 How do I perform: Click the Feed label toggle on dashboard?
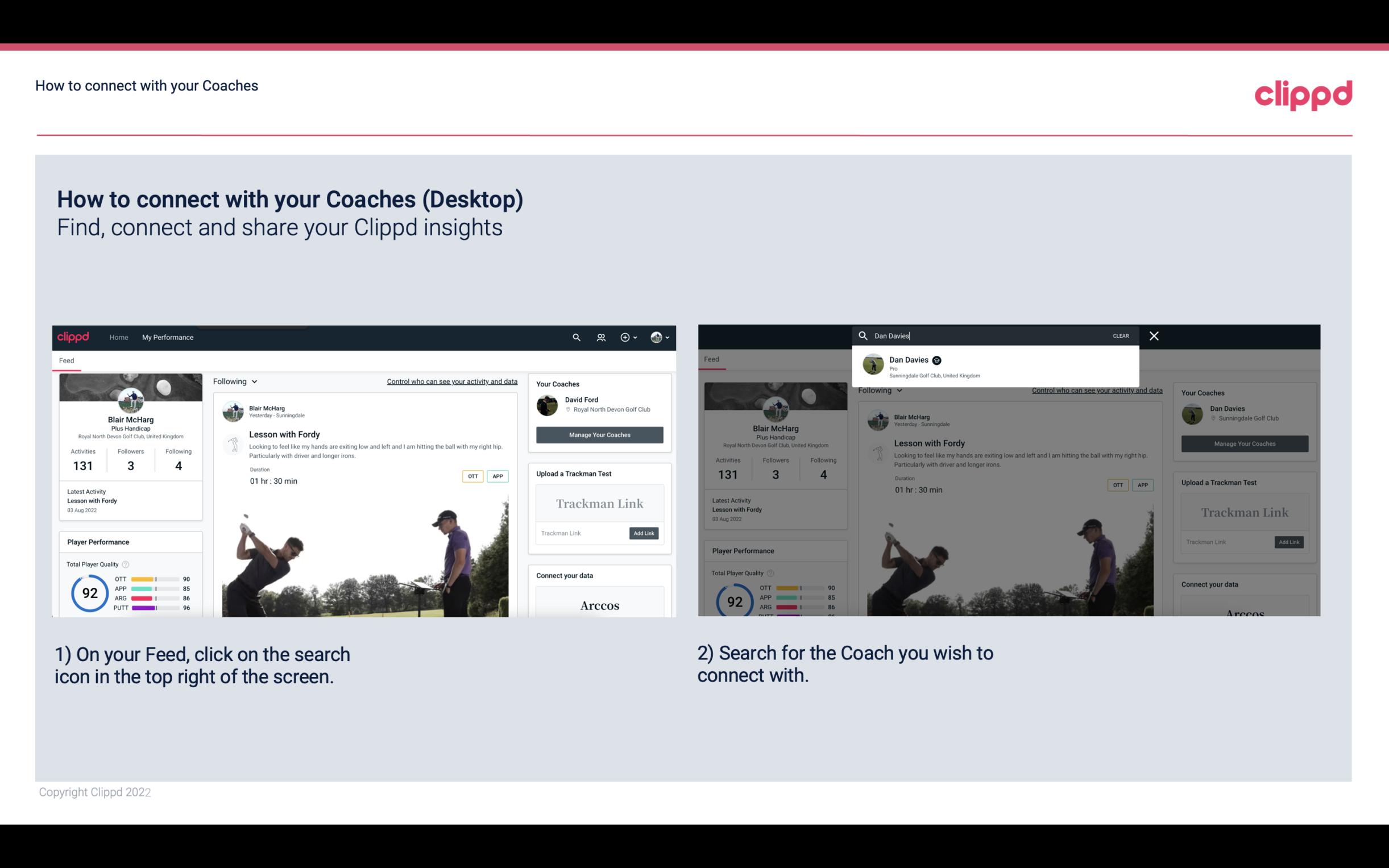tap(66, 359)
